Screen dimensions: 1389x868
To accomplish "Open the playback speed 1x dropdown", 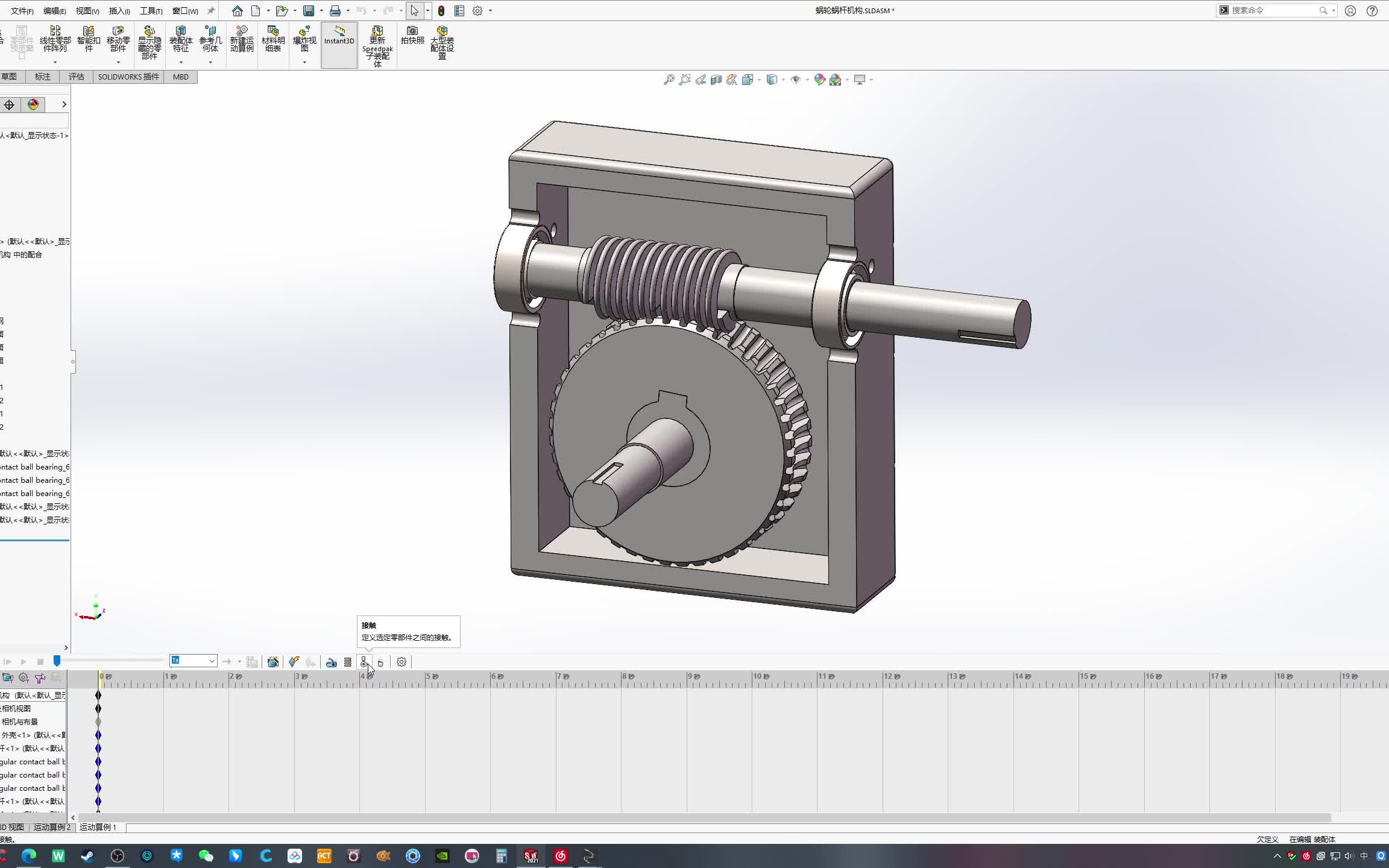I will (212, 661).
